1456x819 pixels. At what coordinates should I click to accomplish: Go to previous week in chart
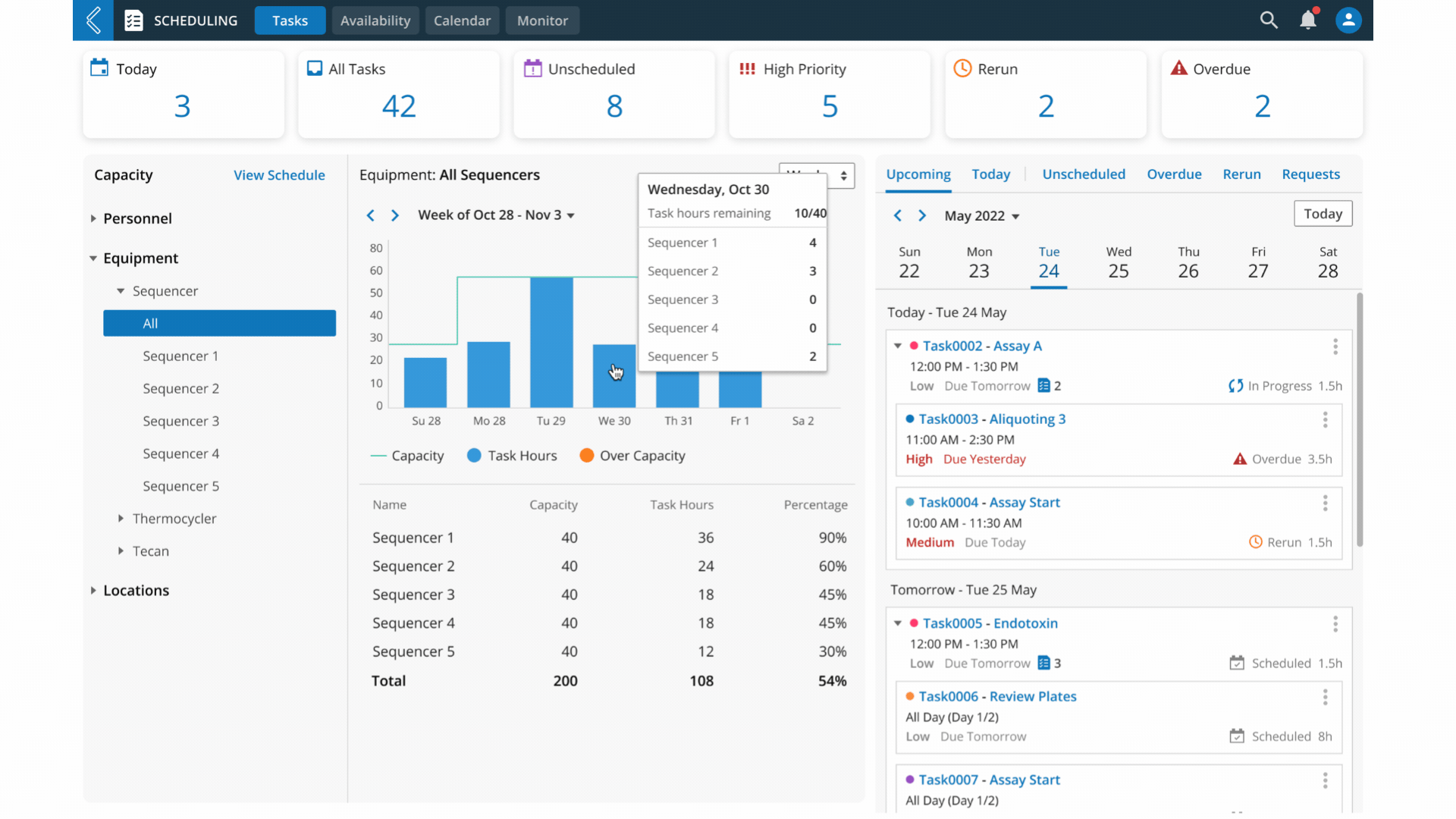point(371,215)
